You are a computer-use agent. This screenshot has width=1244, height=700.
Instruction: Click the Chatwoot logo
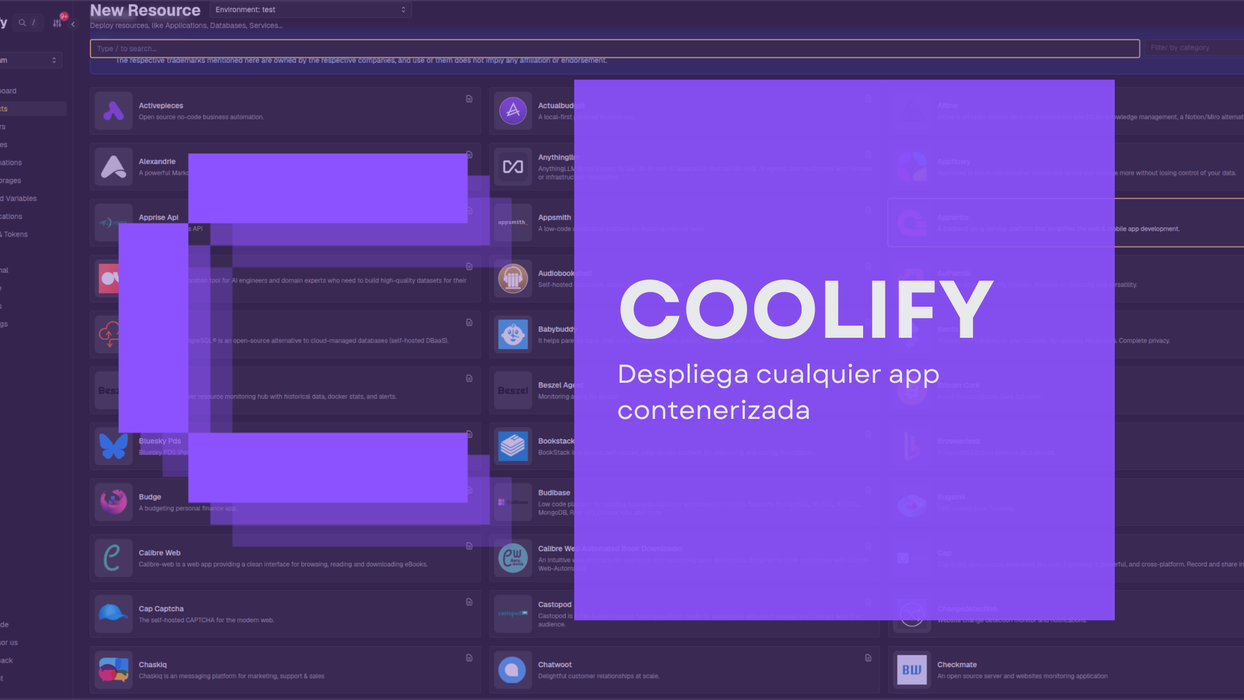513,670
